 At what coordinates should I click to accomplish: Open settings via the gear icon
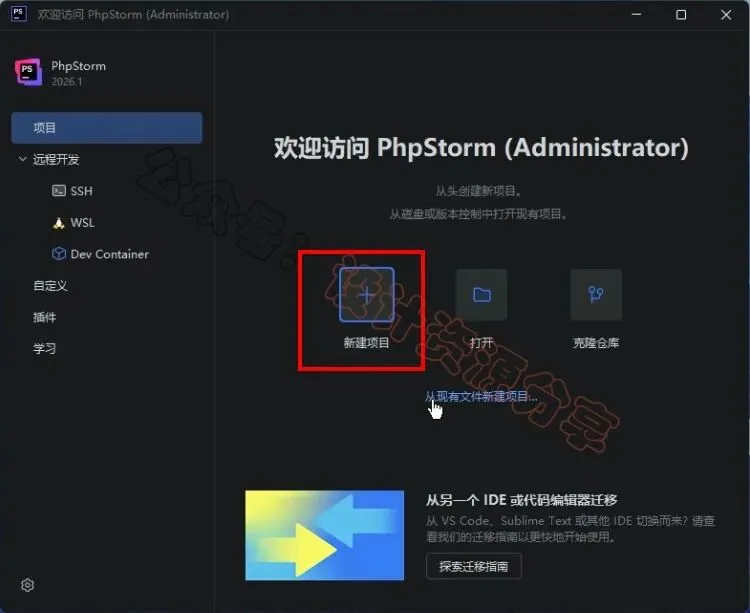(x=27, y=585)
